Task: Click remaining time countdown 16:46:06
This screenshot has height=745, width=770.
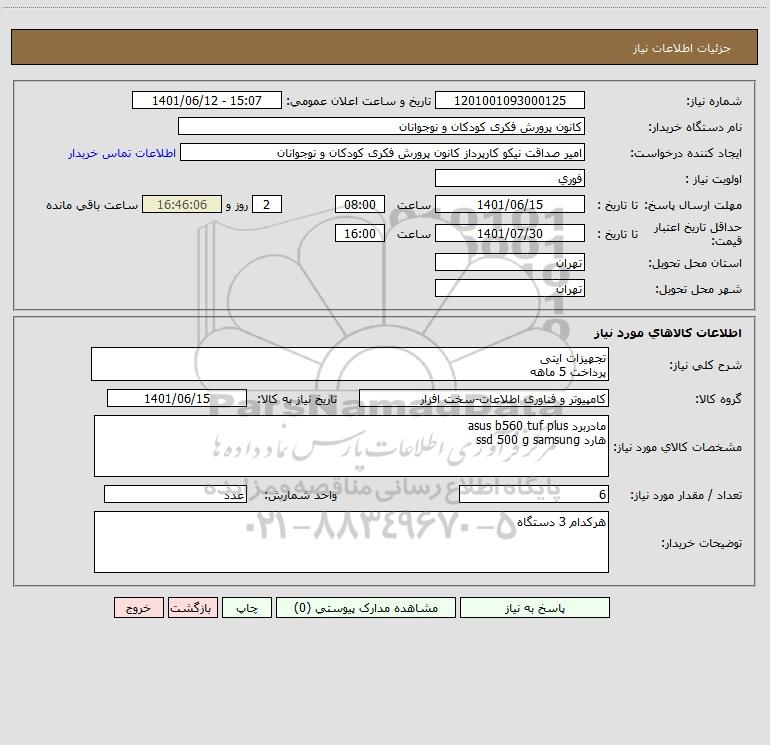Action: (x=182, y=204)
